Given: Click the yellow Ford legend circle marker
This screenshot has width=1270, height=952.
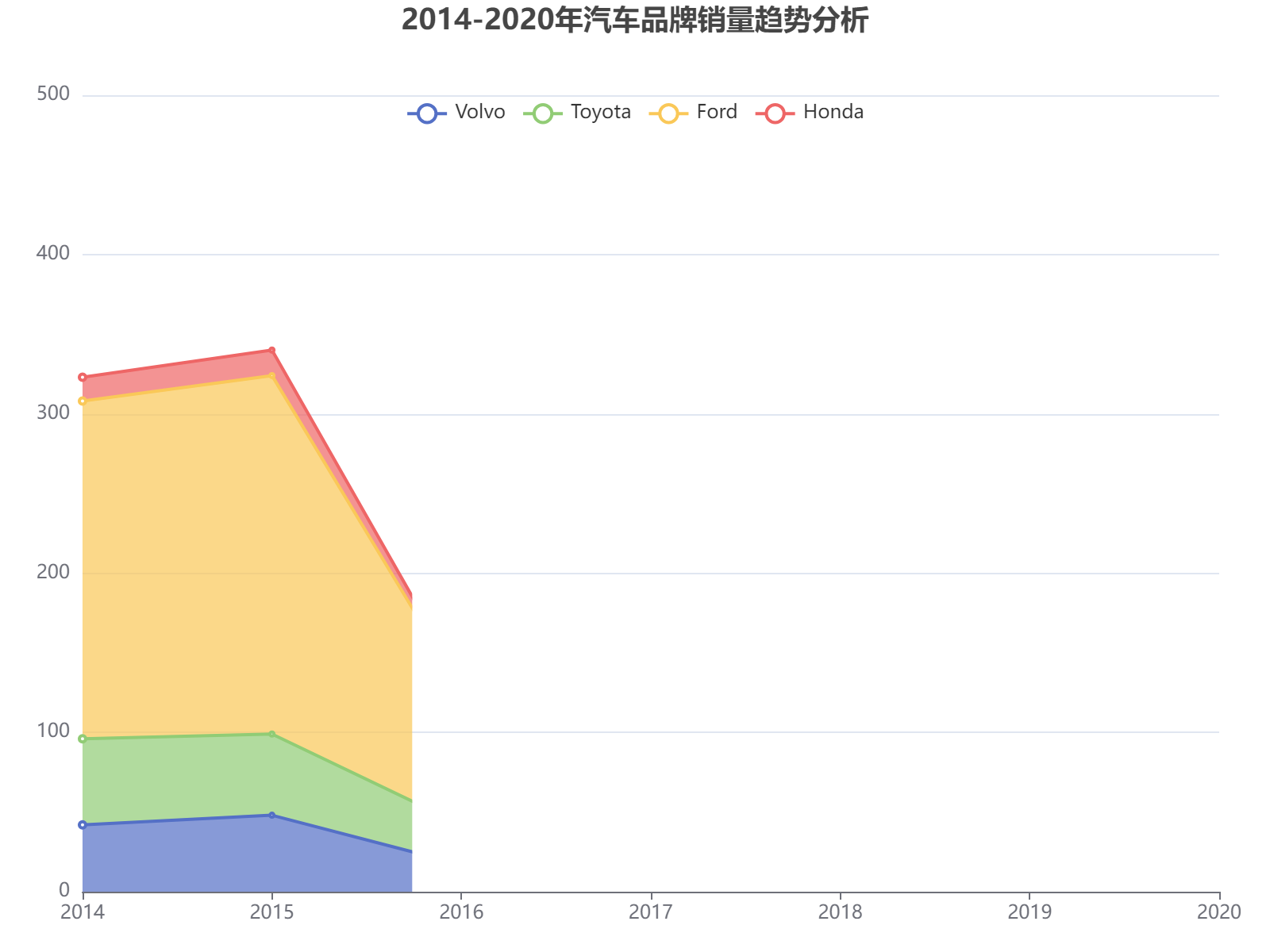Looking at the screenshot, I should [x=669, y=113].
